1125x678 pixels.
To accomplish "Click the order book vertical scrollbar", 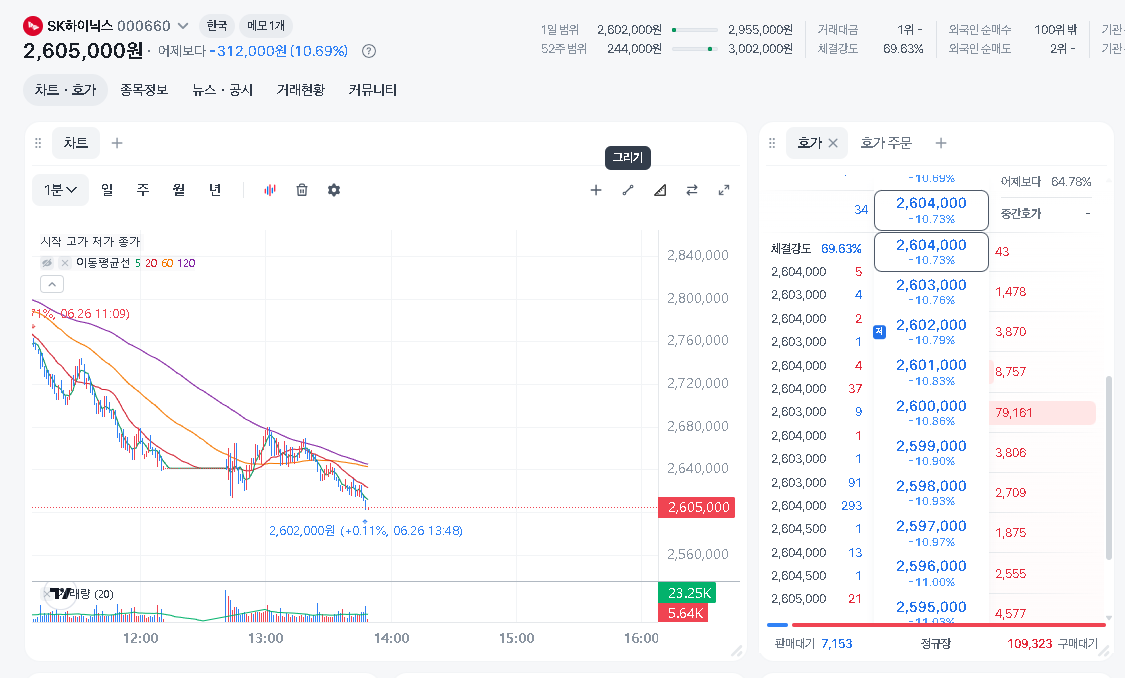I will pos(1108,466).
